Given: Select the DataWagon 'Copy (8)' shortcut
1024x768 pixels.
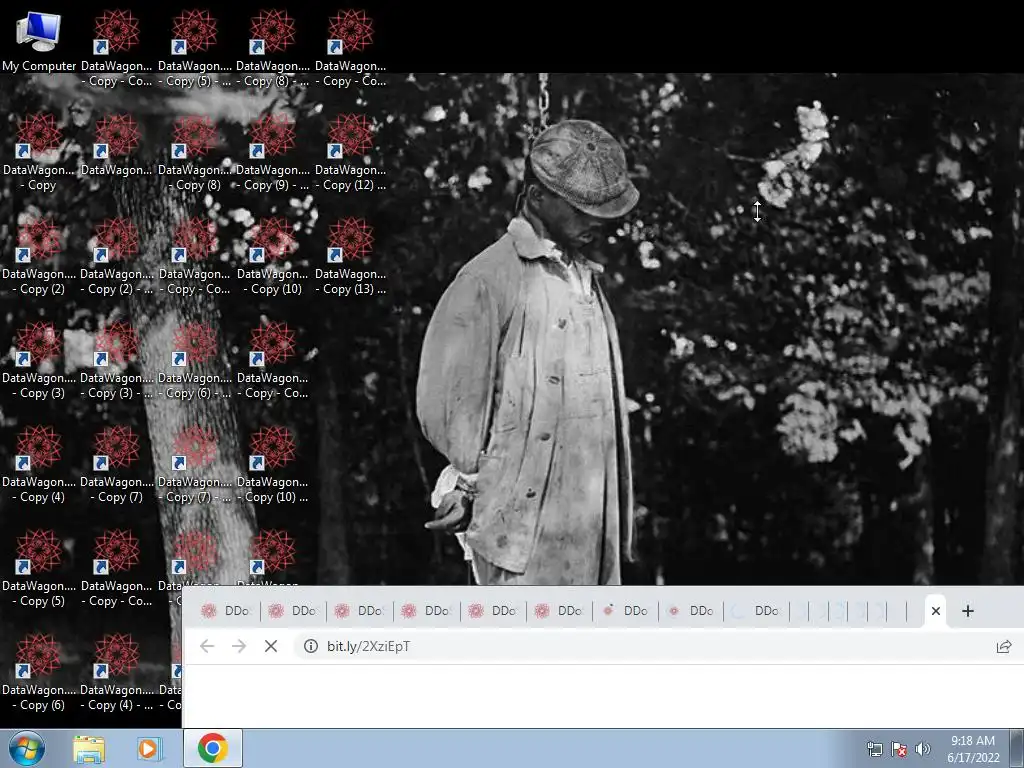Looking at the screenshot, I should 195,153.
